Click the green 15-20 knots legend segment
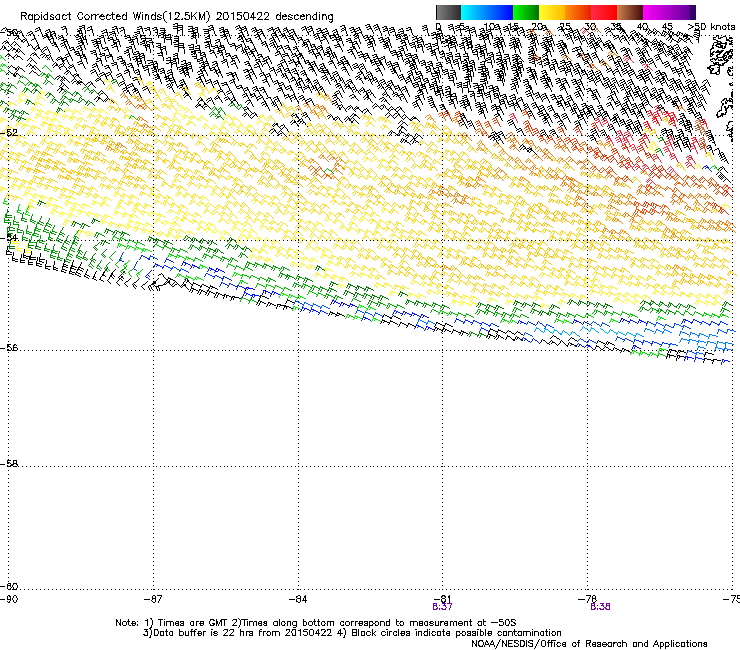 click(526, 12)
